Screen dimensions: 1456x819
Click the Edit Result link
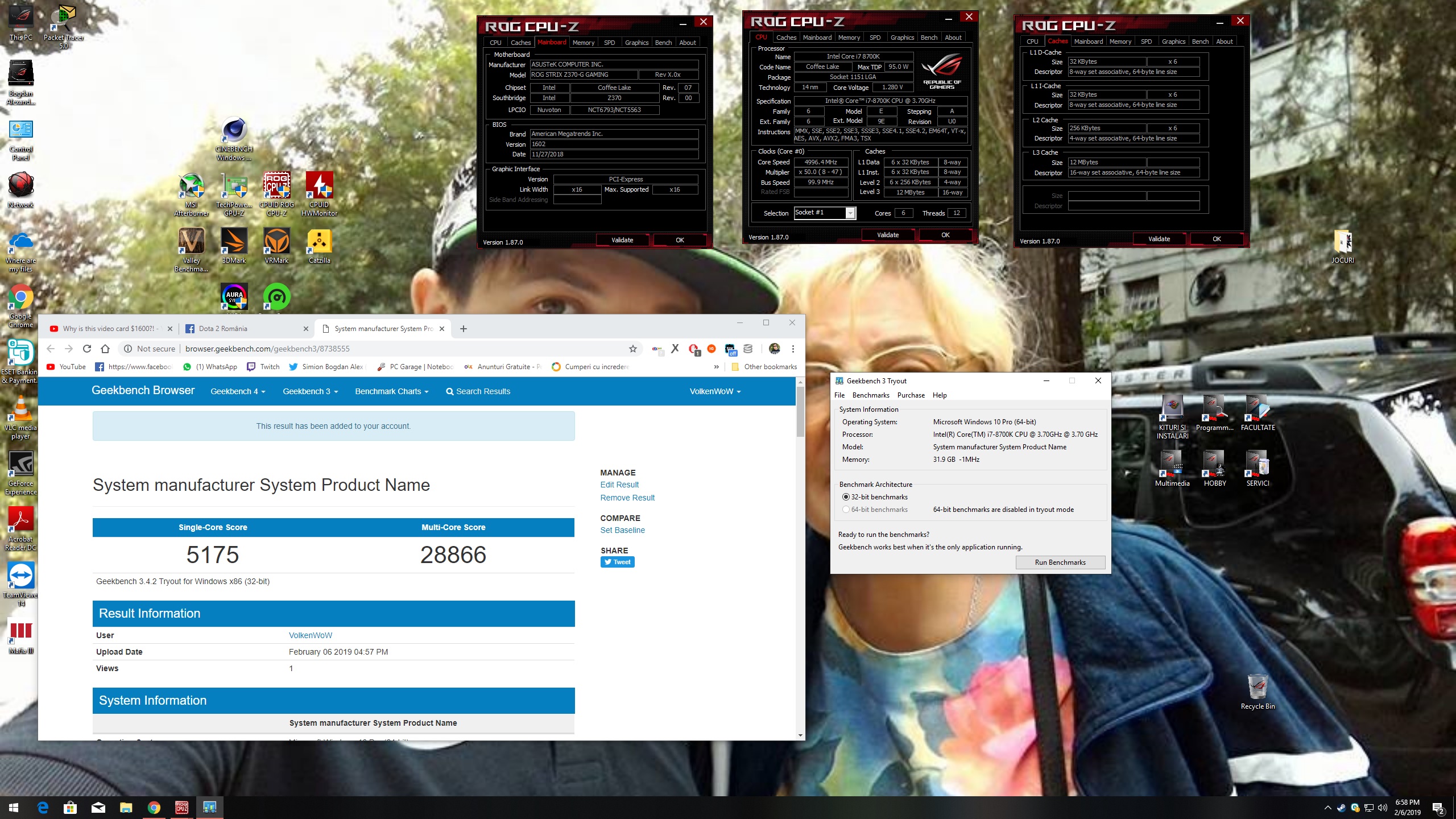(x=619, y=485)
